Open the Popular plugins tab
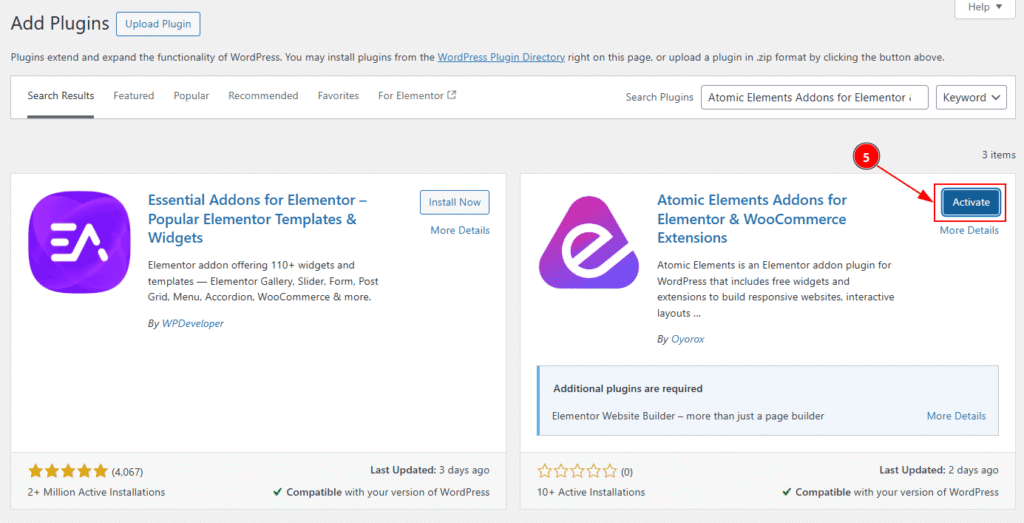Image resolution: width=1024 pixels, height=523 pixels. (191, 96)
